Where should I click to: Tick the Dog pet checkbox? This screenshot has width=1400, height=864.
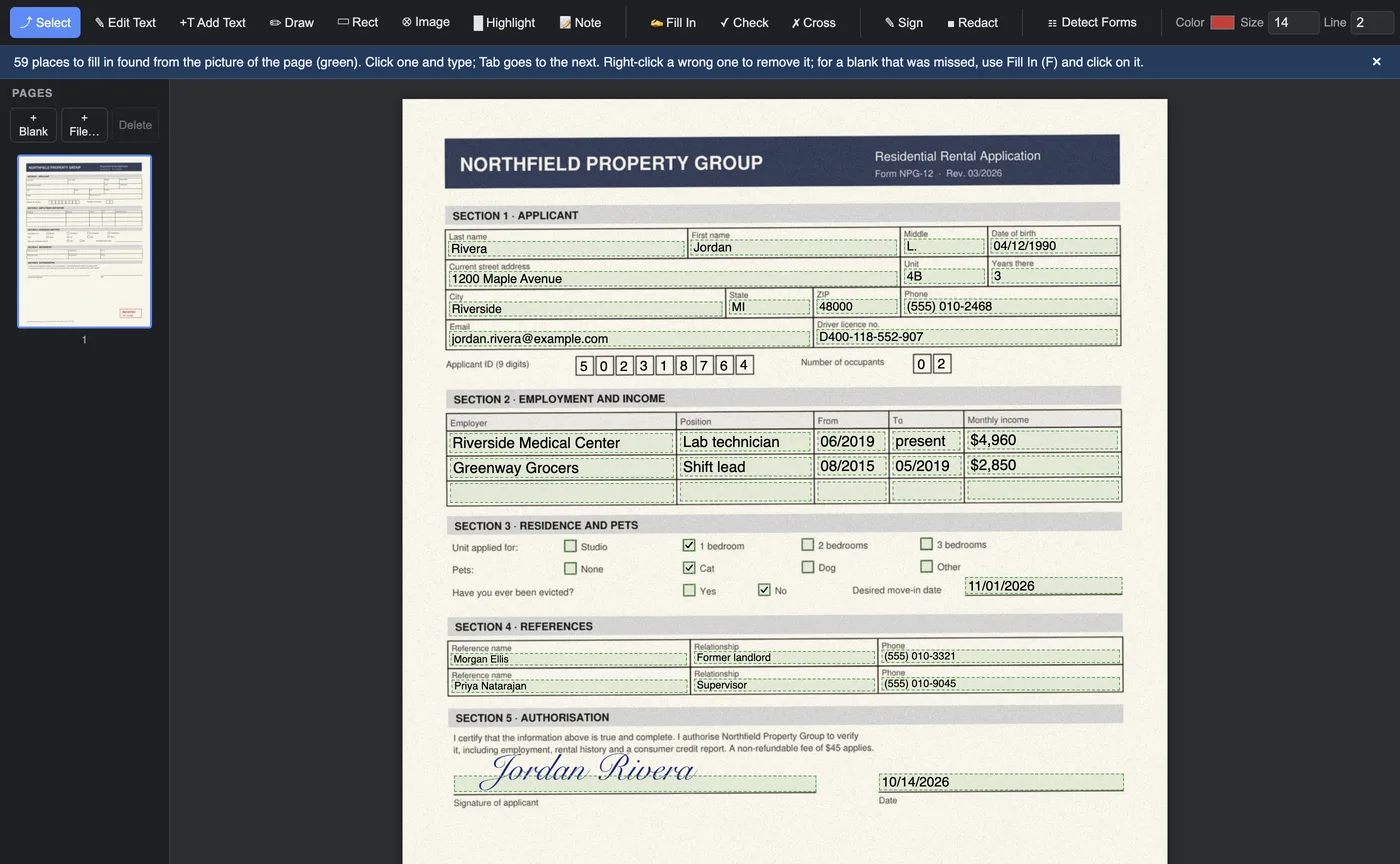point(808,567)
